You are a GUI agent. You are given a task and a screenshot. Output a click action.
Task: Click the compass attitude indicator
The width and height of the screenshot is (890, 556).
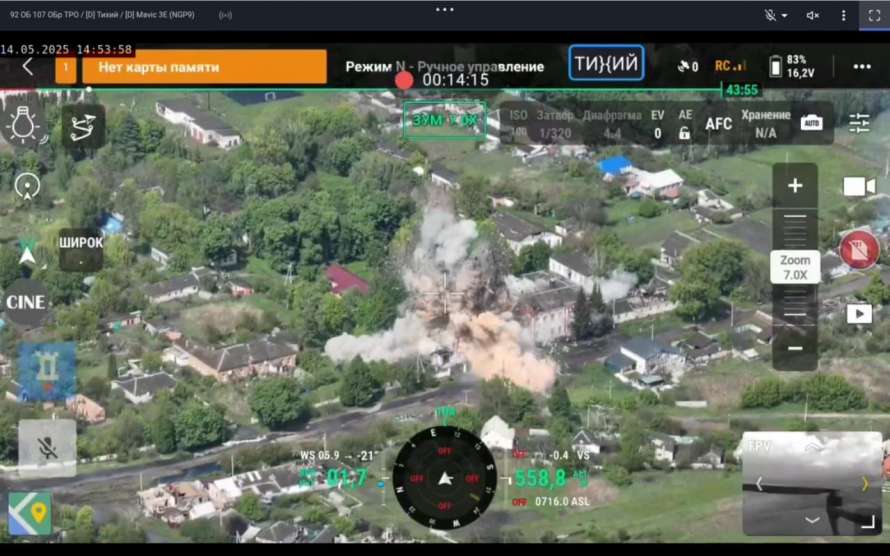pos(444,478)
